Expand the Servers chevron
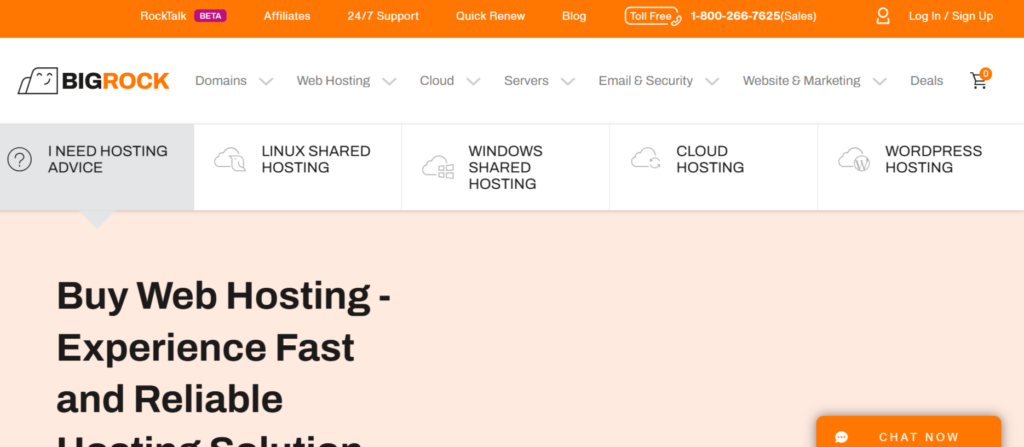 coord(568,81)
